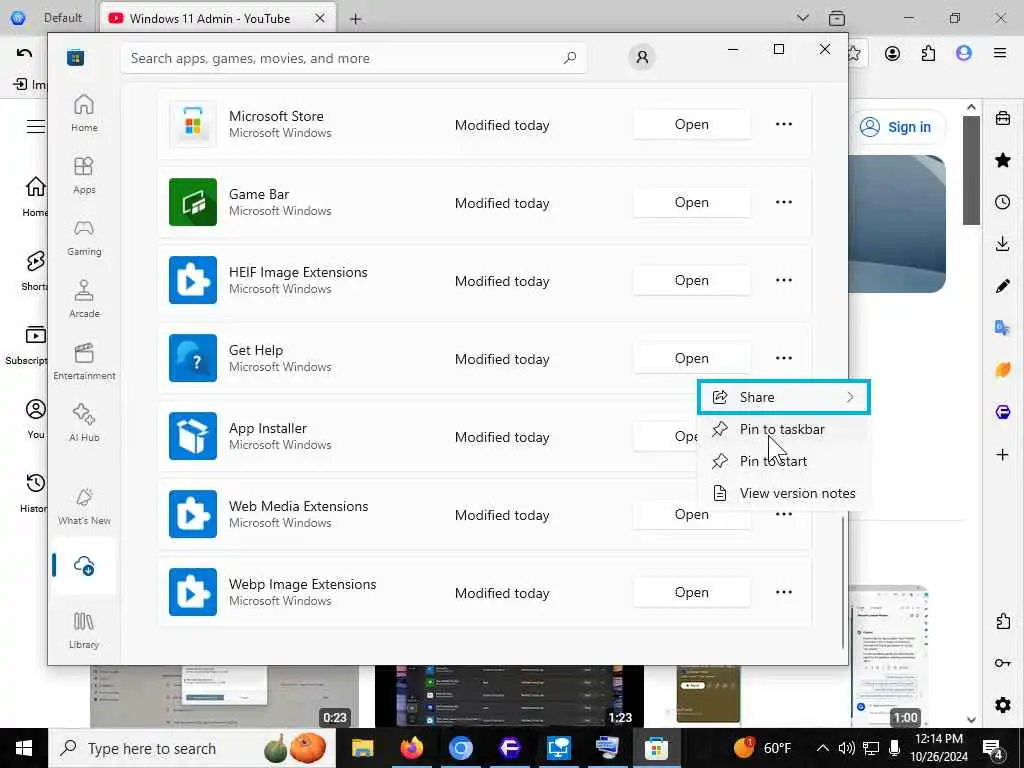
Task: Open the Arcade section in Store sidebar
Action: (x=84, y=299)
